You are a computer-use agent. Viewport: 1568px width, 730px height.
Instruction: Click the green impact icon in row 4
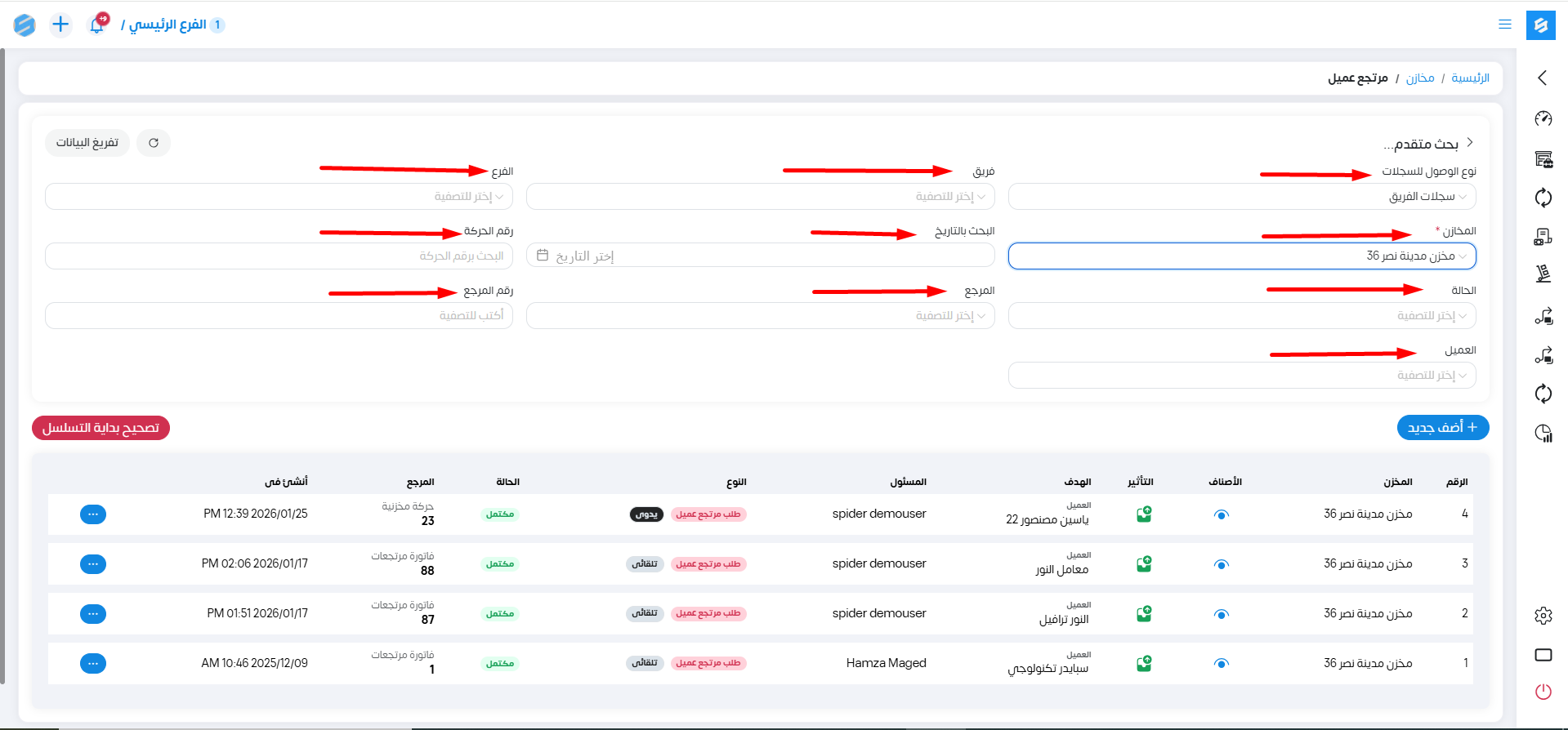coord(1144,514)
